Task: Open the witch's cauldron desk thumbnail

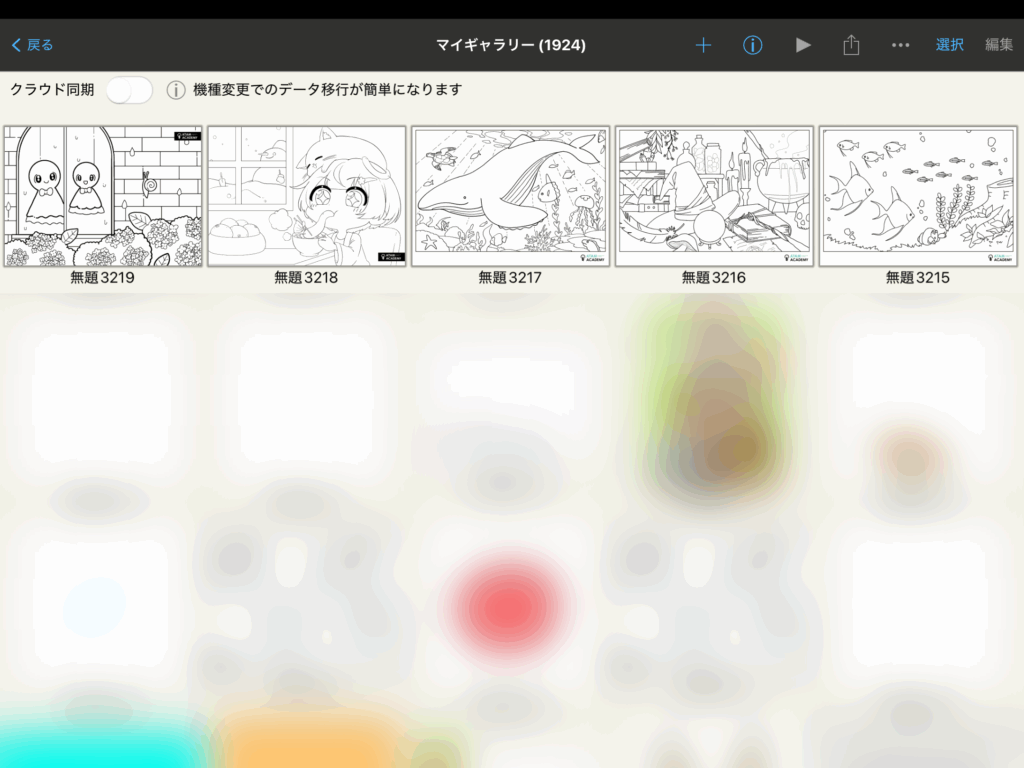Action: [714, 196]
